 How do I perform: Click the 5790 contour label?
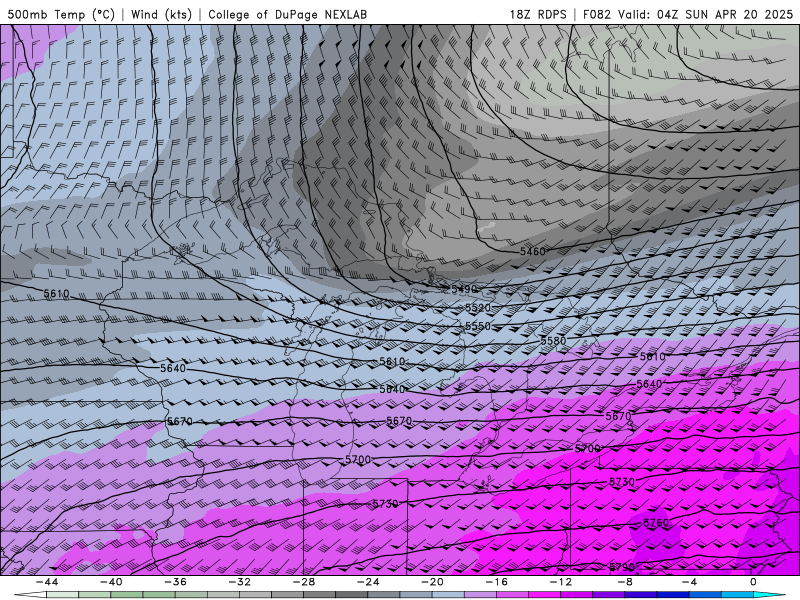coord(622,567)
